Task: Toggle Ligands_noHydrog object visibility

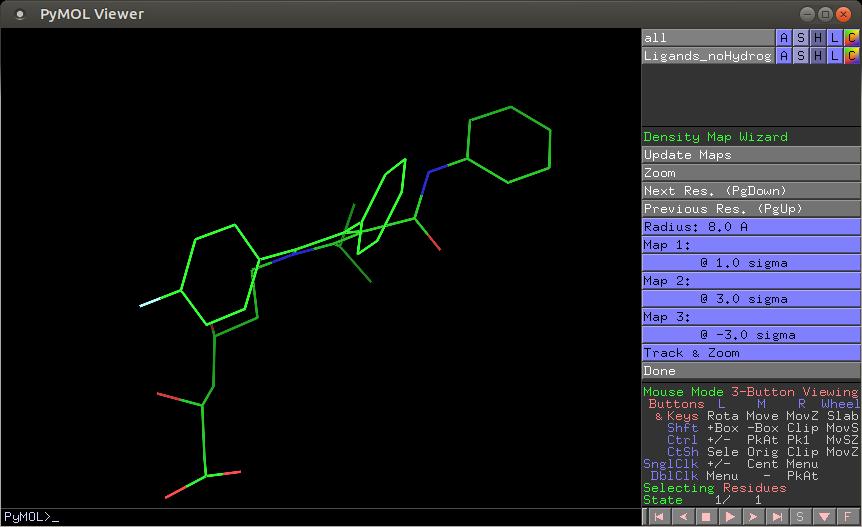Action: click(x=708, y=56)
